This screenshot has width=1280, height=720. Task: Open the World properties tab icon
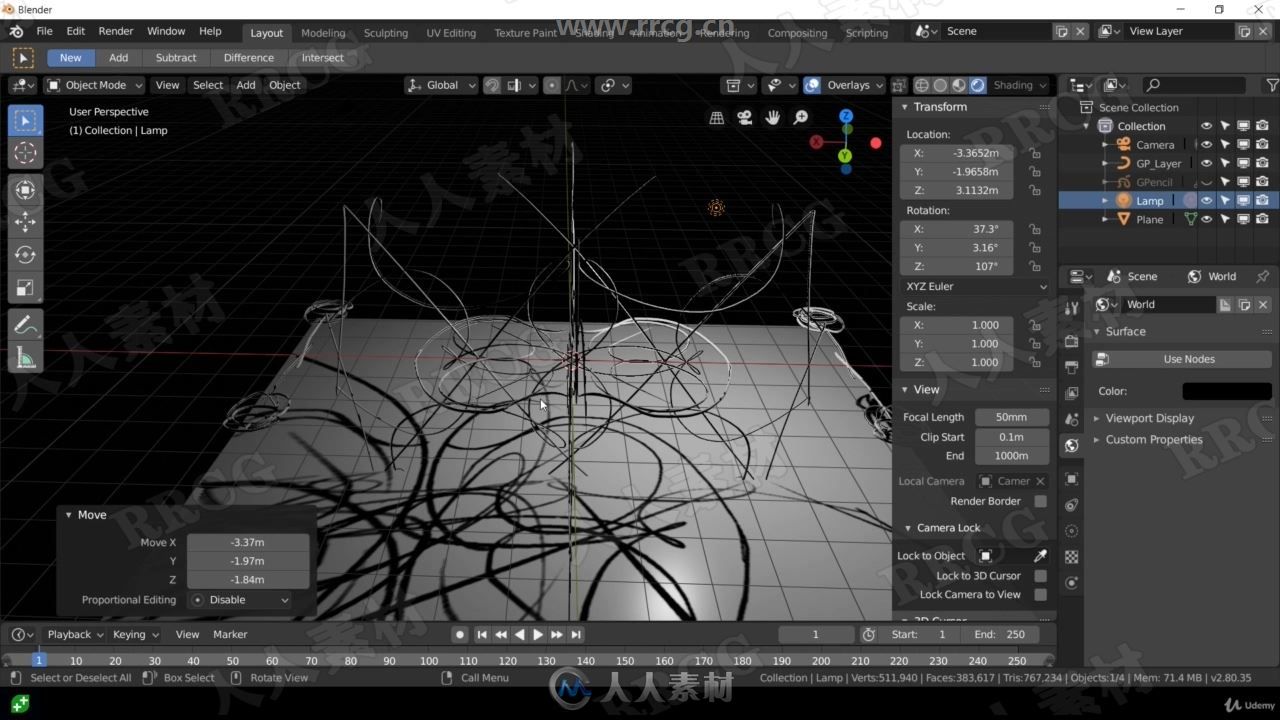click(x=1072, y=445)
